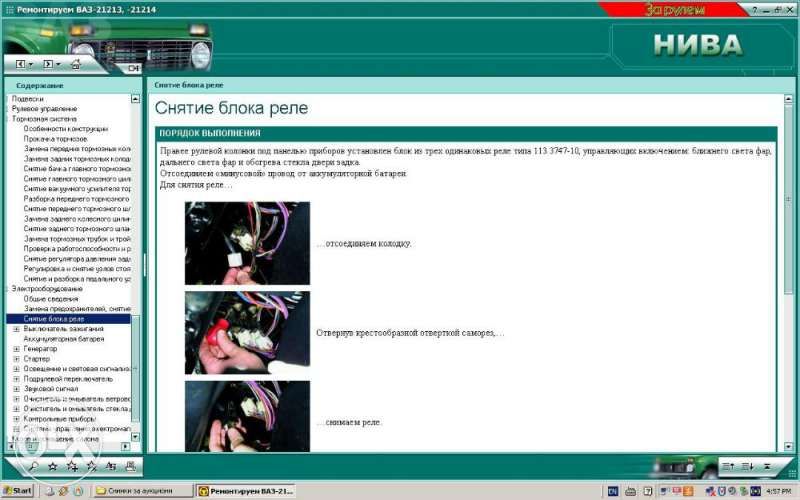Screen dimensions: 800x500
Task: Click the ПОРЯДОК ВЫПОЛНЕНИЯ section header
Action: 466,133
